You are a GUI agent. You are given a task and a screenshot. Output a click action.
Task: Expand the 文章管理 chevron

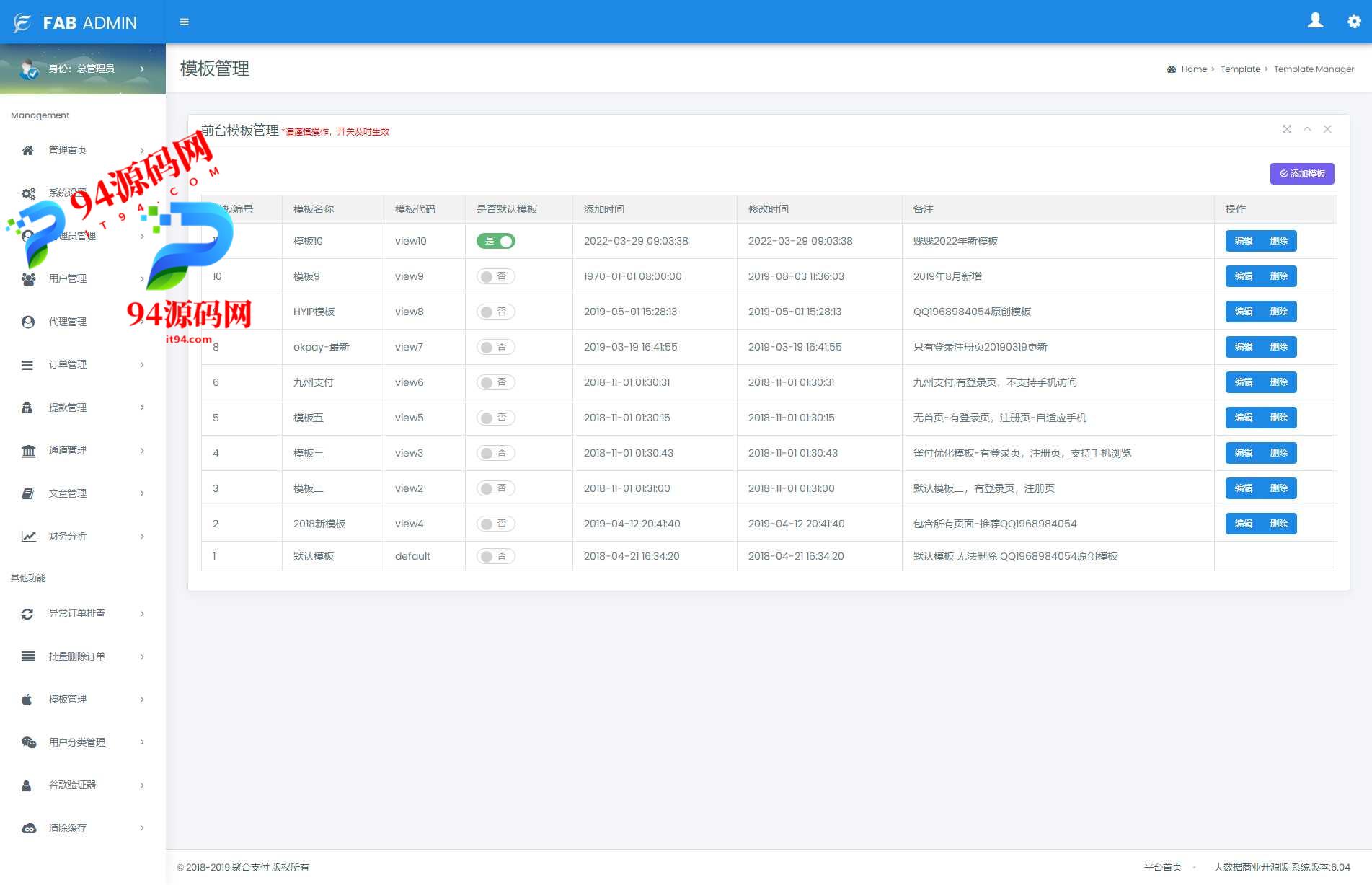142,493
